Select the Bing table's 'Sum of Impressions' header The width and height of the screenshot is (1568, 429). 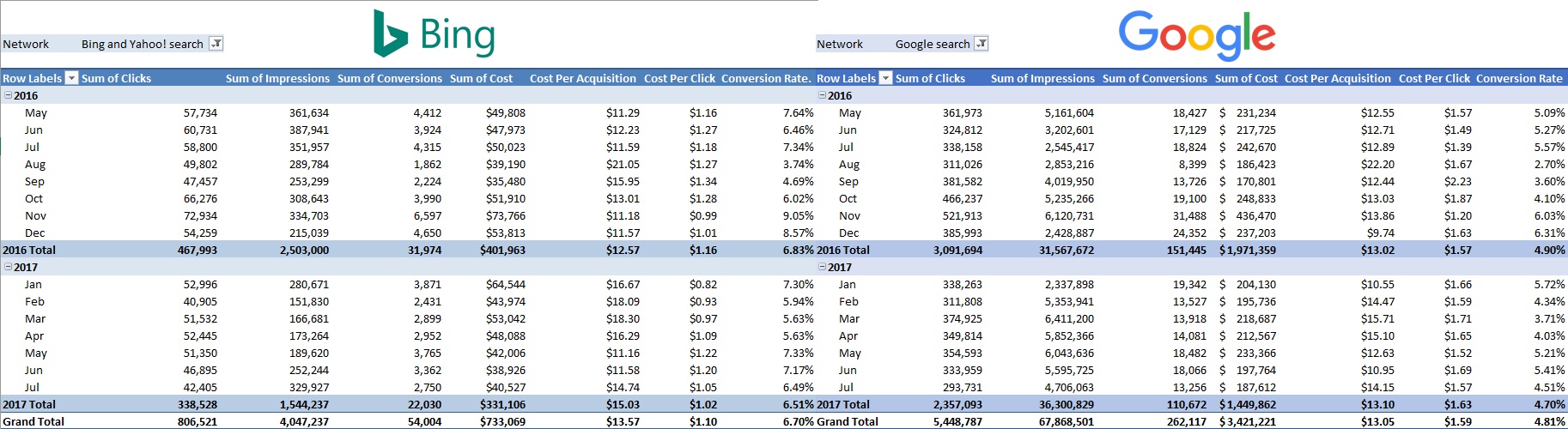tap(277, 78)
